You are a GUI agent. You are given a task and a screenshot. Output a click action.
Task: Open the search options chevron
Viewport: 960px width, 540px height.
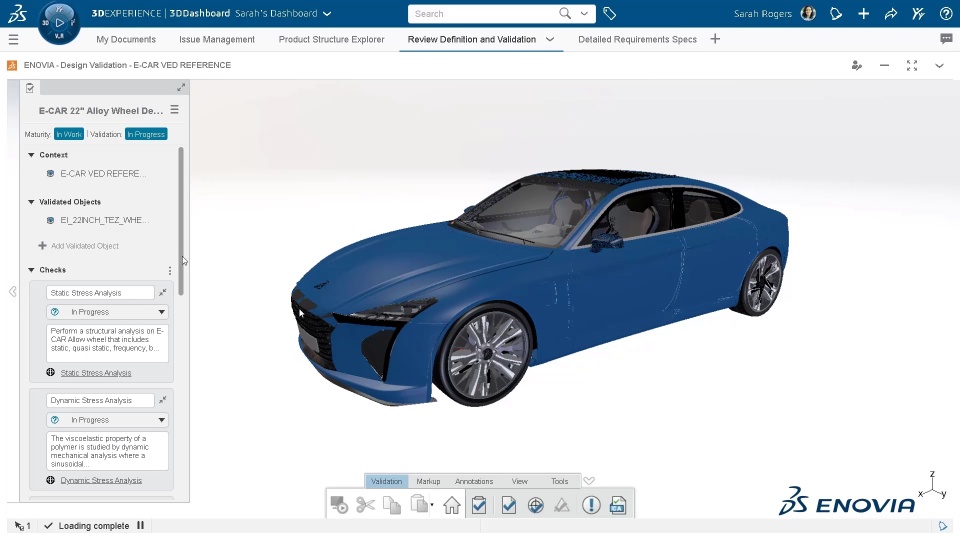pos(585,13)
